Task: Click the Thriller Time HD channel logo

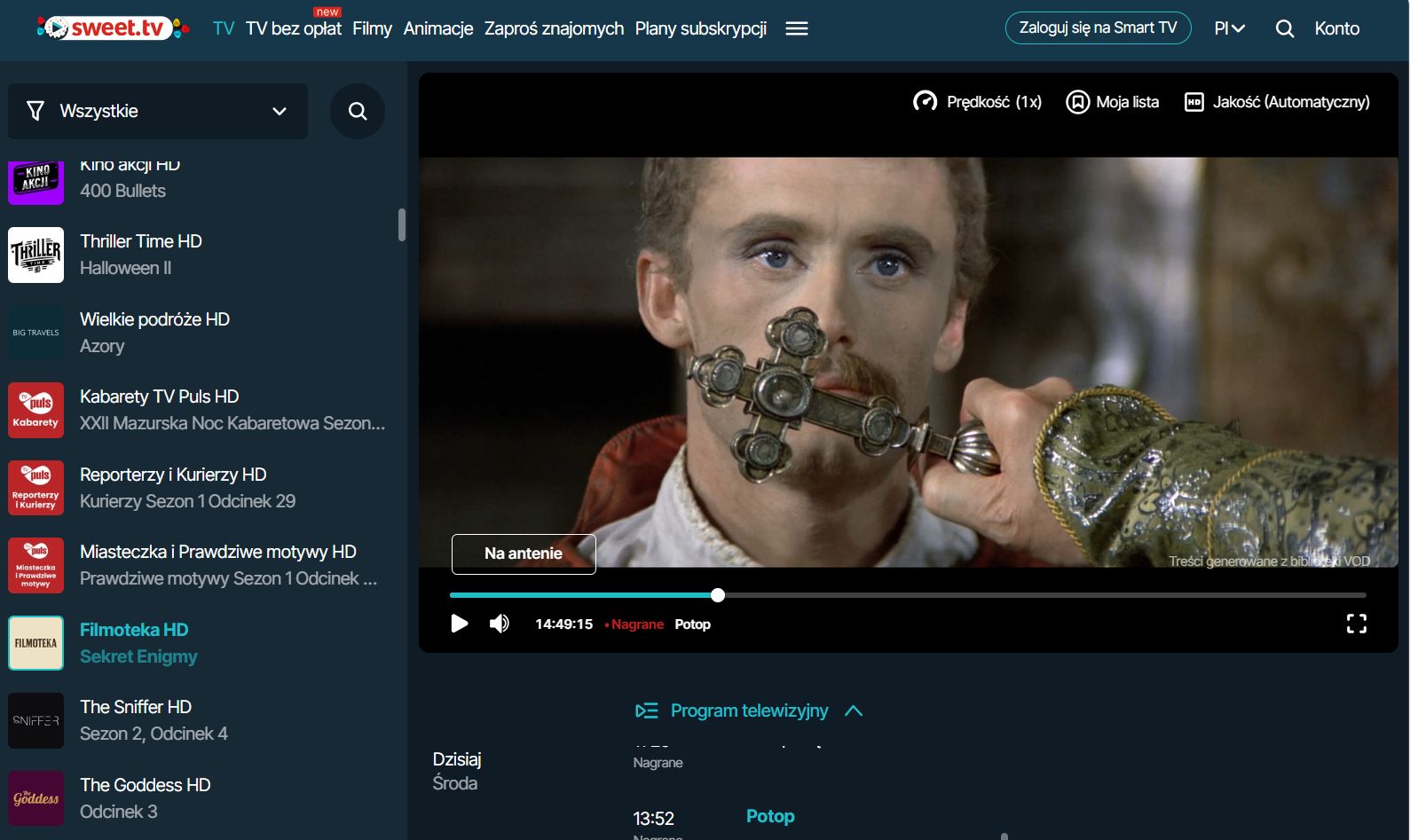Action: point(35,255)
